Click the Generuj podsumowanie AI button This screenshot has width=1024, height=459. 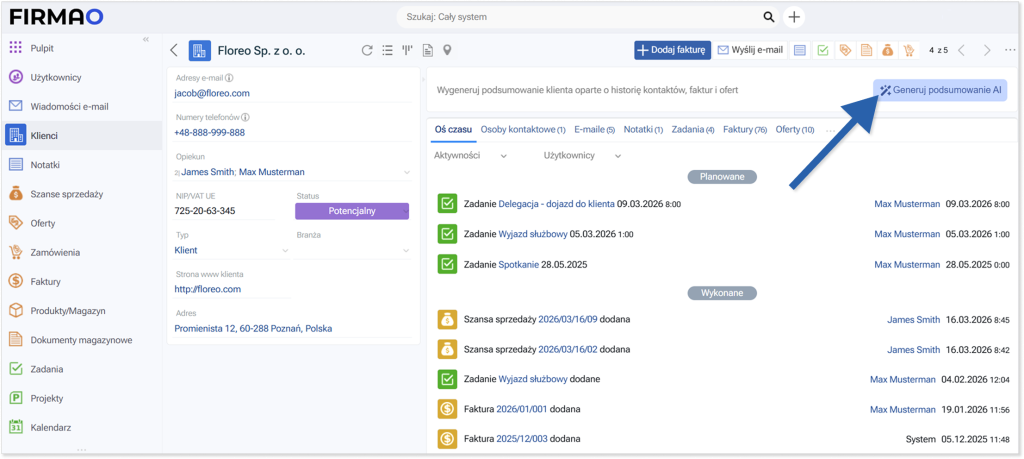940,90
